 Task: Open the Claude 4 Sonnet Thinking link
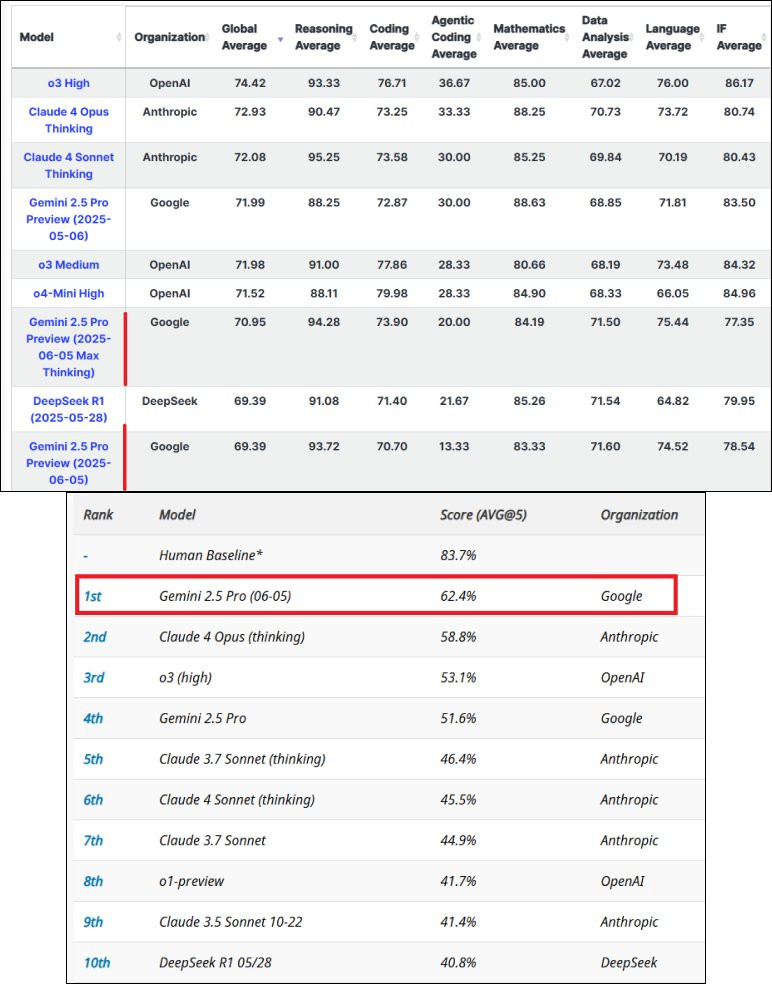point(68,166)
